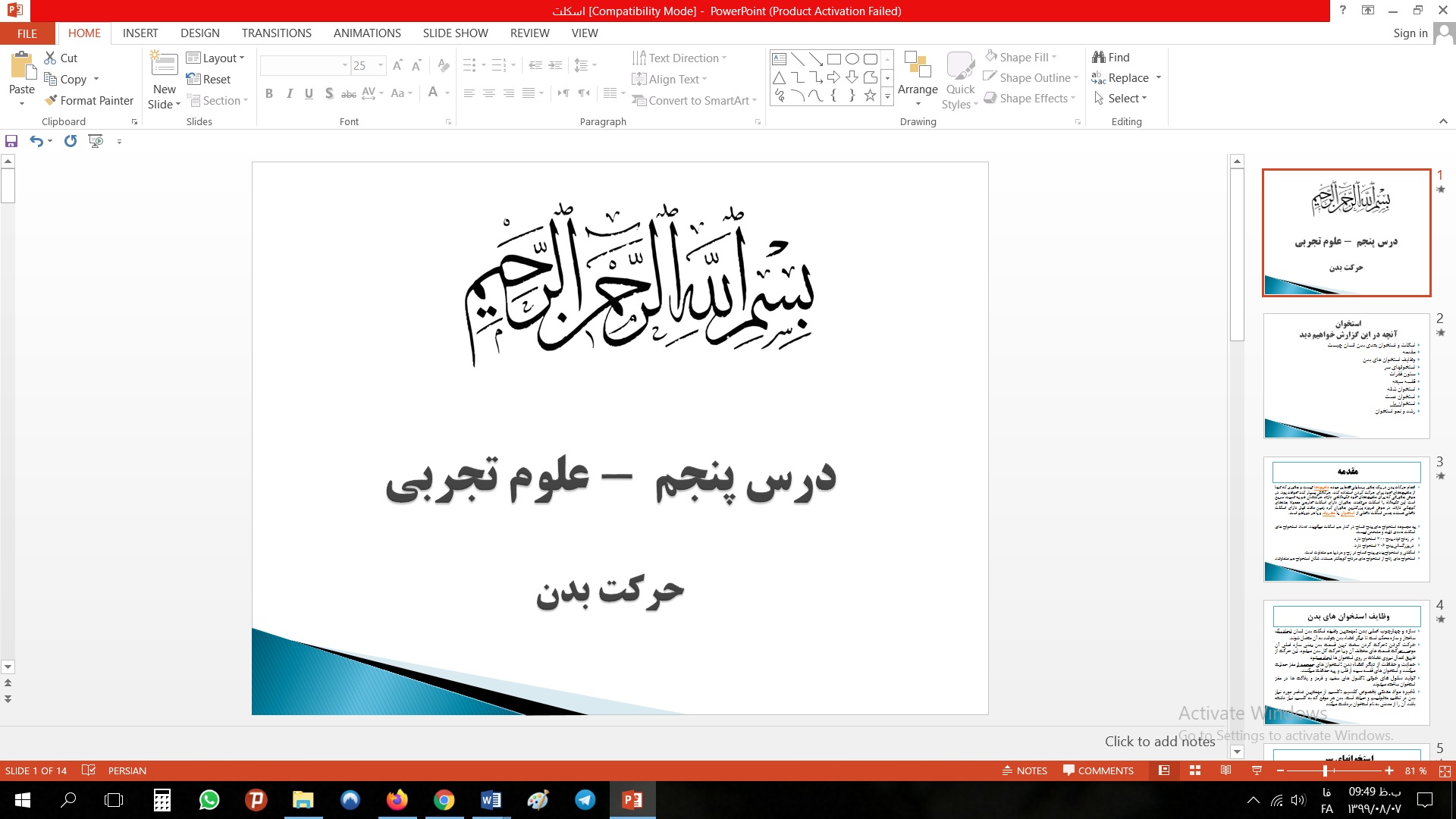Toggle Italic formatting button

tap(289, 93)
